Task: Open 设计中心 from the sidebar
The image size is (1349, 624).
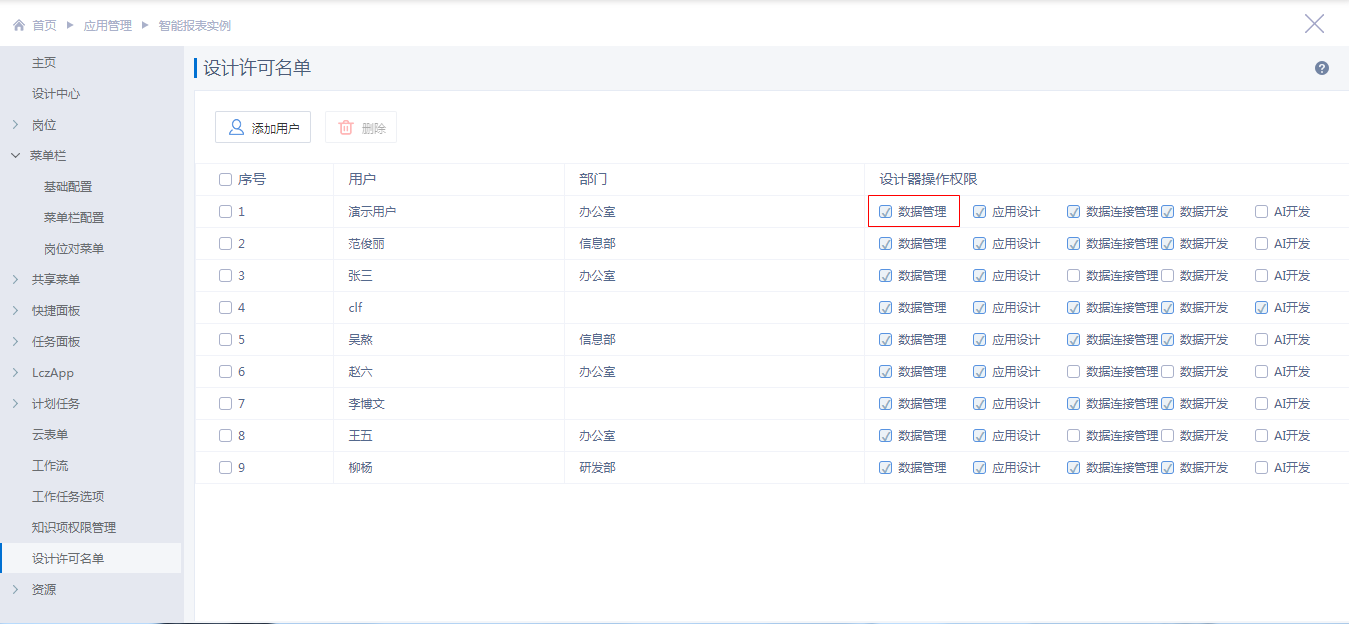Action: 56,94
